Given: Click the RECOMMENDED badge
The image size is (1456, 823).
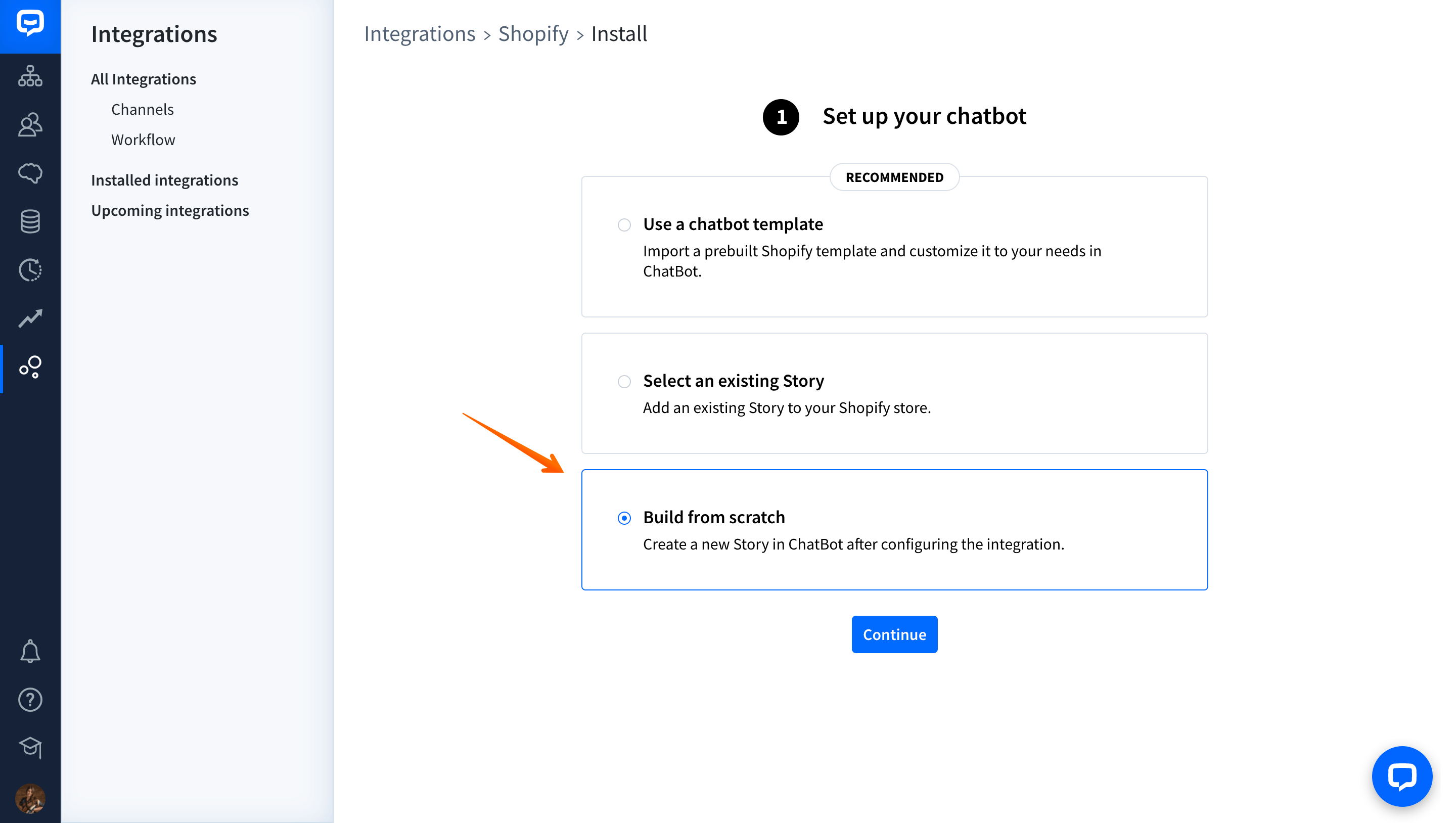Looking at the screenshot, I should [x=894, y=177].
